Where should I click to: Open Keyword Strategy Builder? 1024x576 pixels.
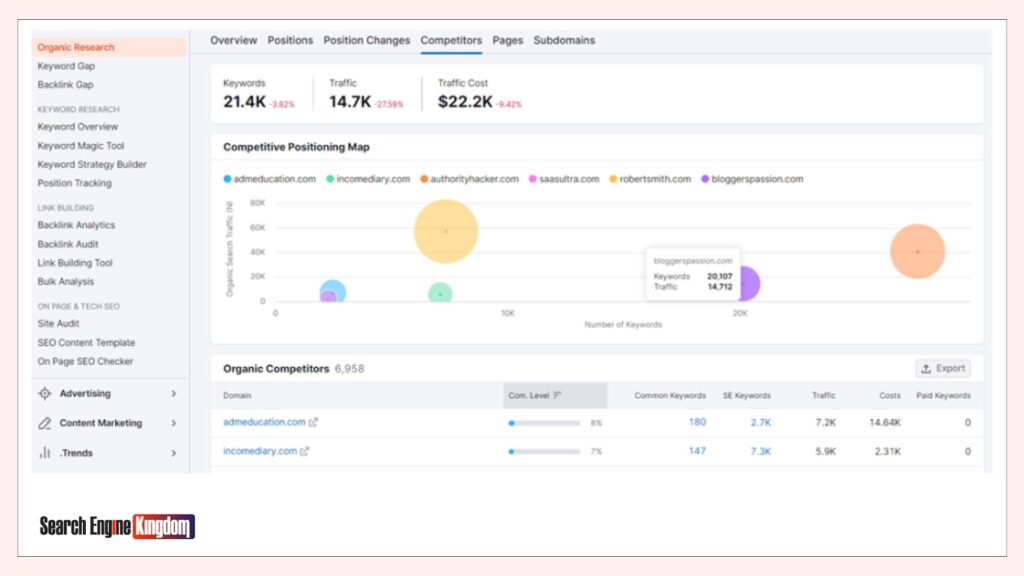[91, 165]
